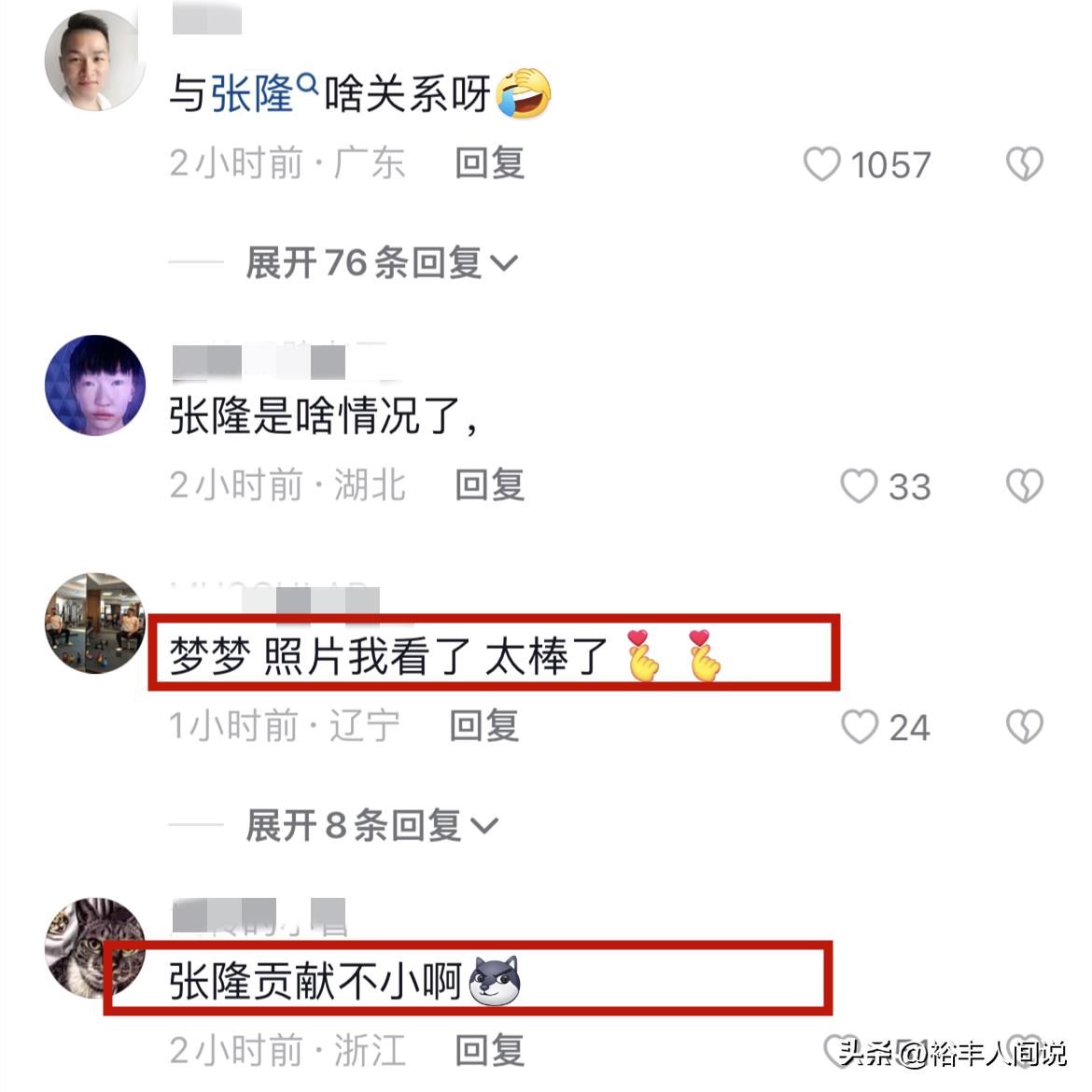Screen dimensions: 1092x1092
Task: Tap the husky dog emoji
Action: coord(495,981)
